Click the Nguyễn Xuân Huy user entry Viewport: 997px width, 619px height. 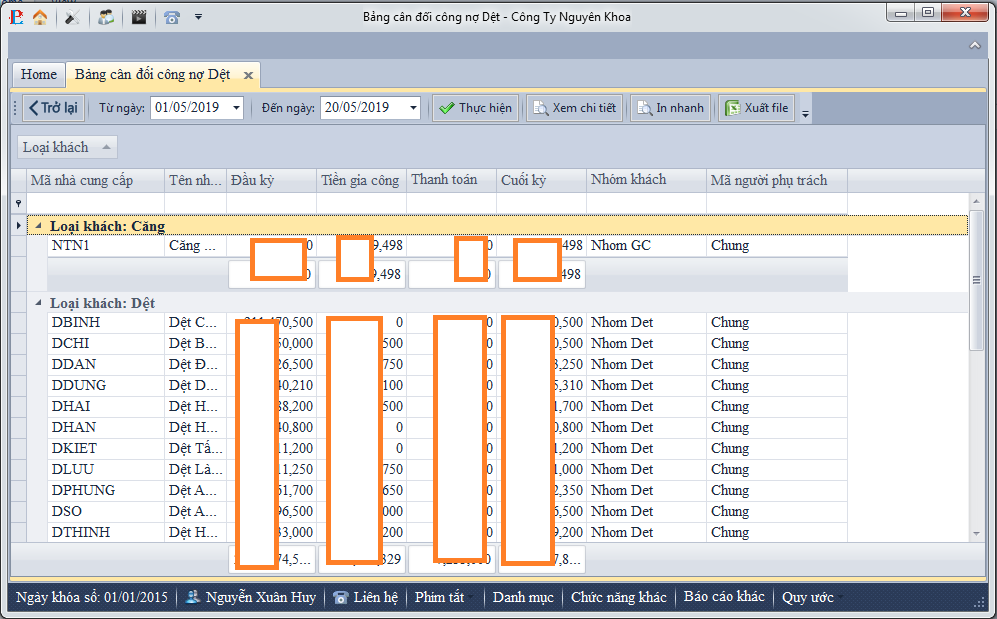coord(251,597)
